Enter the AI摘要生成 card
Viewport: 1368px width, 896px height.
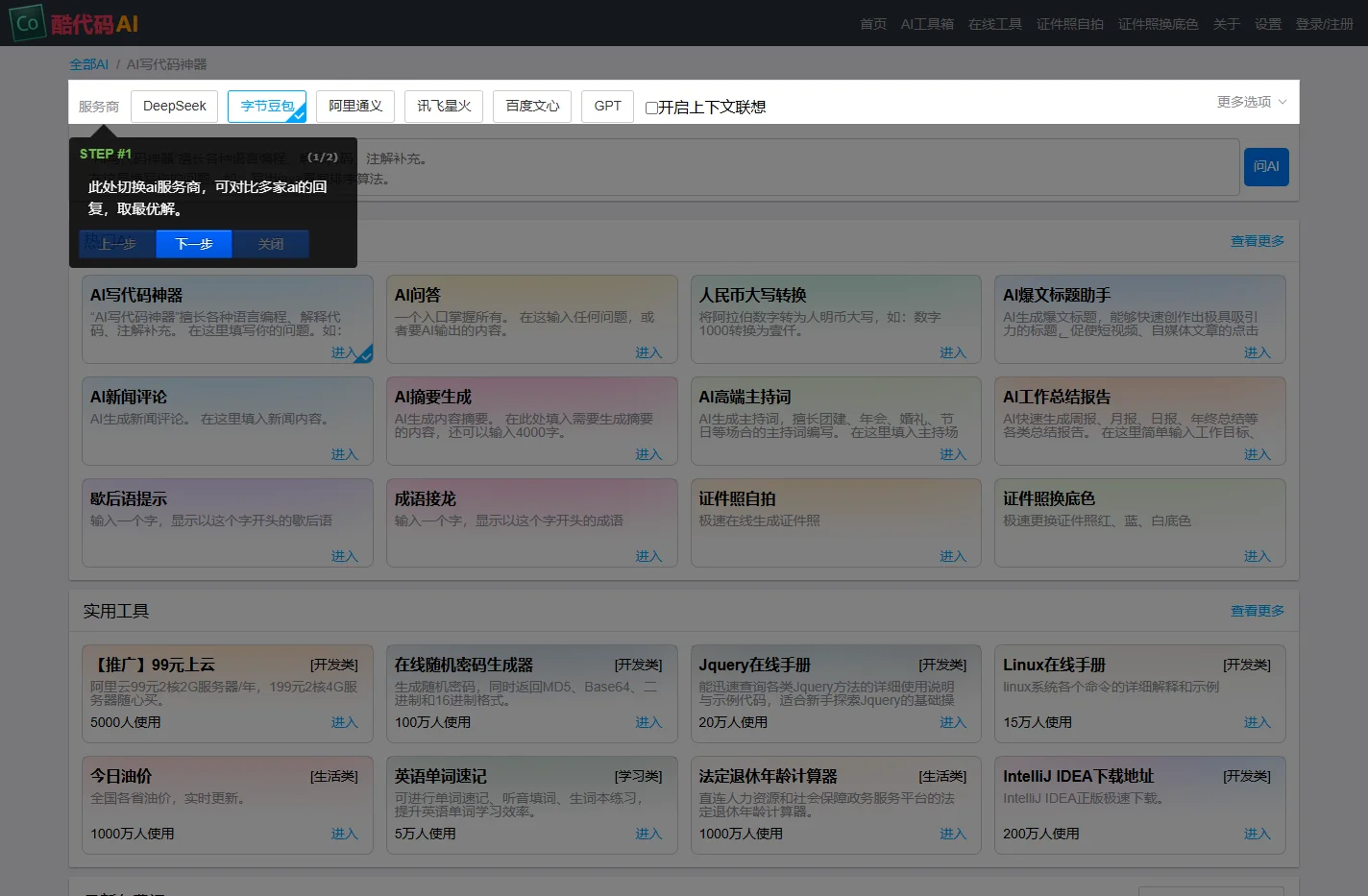pos(648,454)
